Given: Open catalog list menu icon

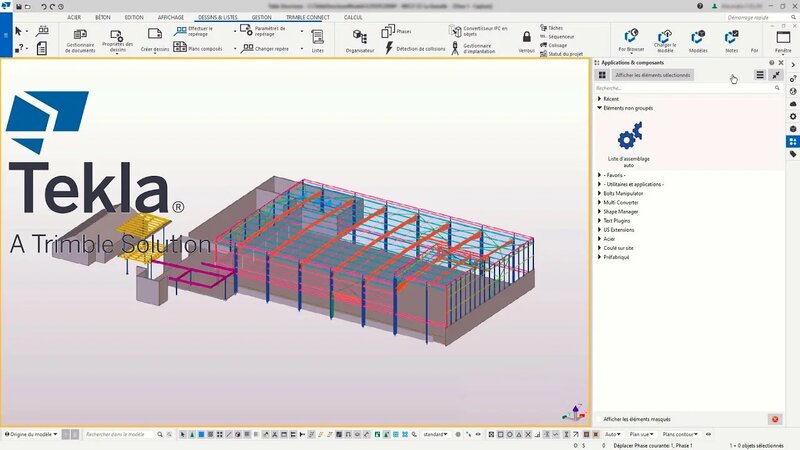Looking at the screenshot, I should pyautogui.click(x=760, y=75).
